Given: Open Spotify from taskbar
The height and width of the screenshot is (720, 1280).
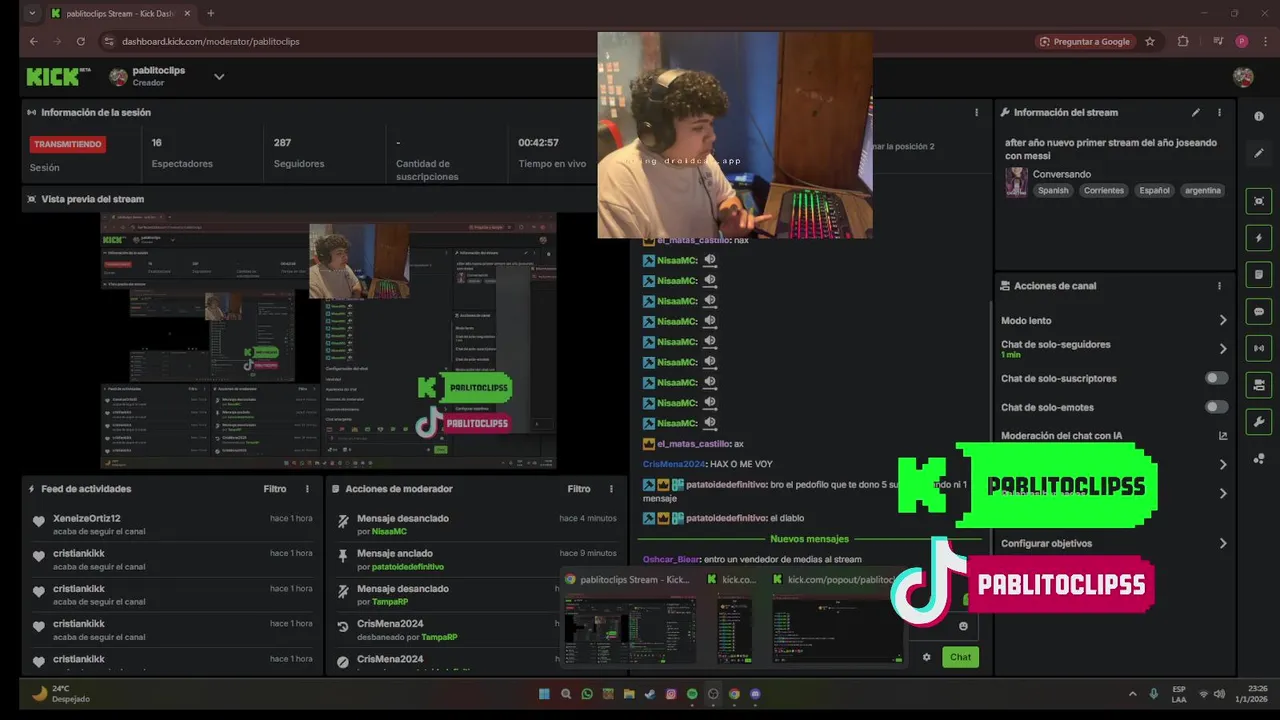Looking at the screenshot, I should pyautogui.click(x=692, y=693).
